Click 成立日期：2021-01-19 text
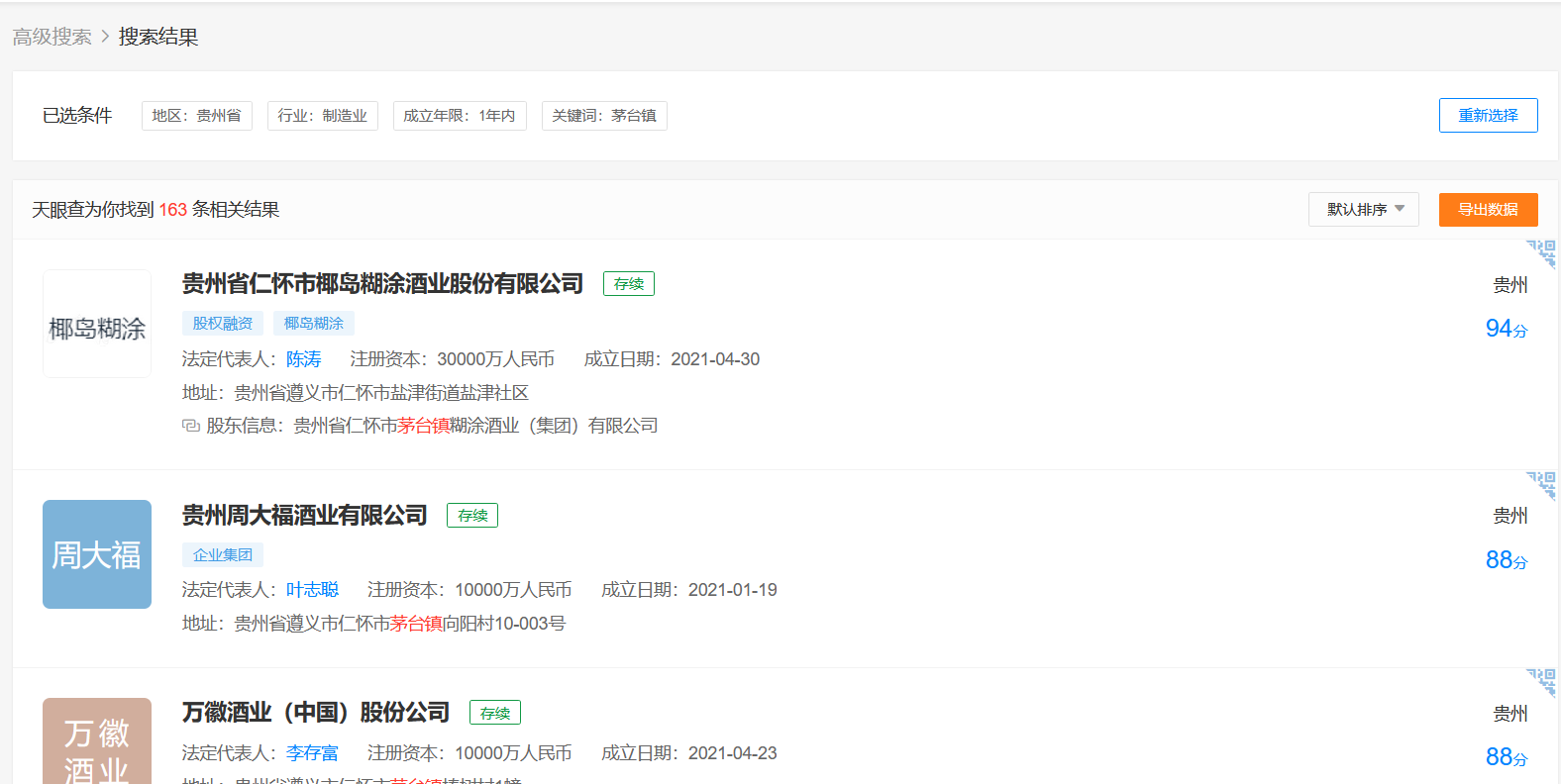Viewport: 1561px width, 784px height. [689, 590]
